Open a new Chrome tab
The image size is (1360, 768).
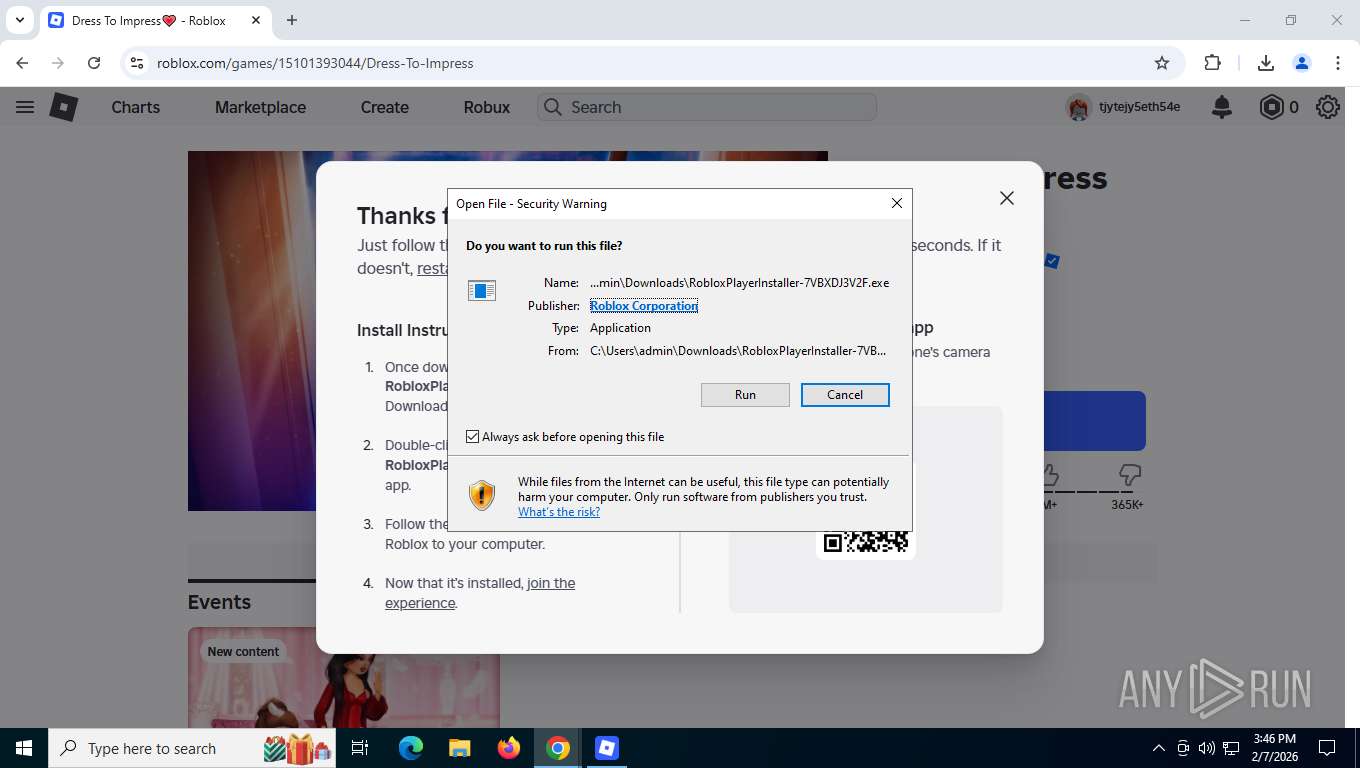pos(292,20)
